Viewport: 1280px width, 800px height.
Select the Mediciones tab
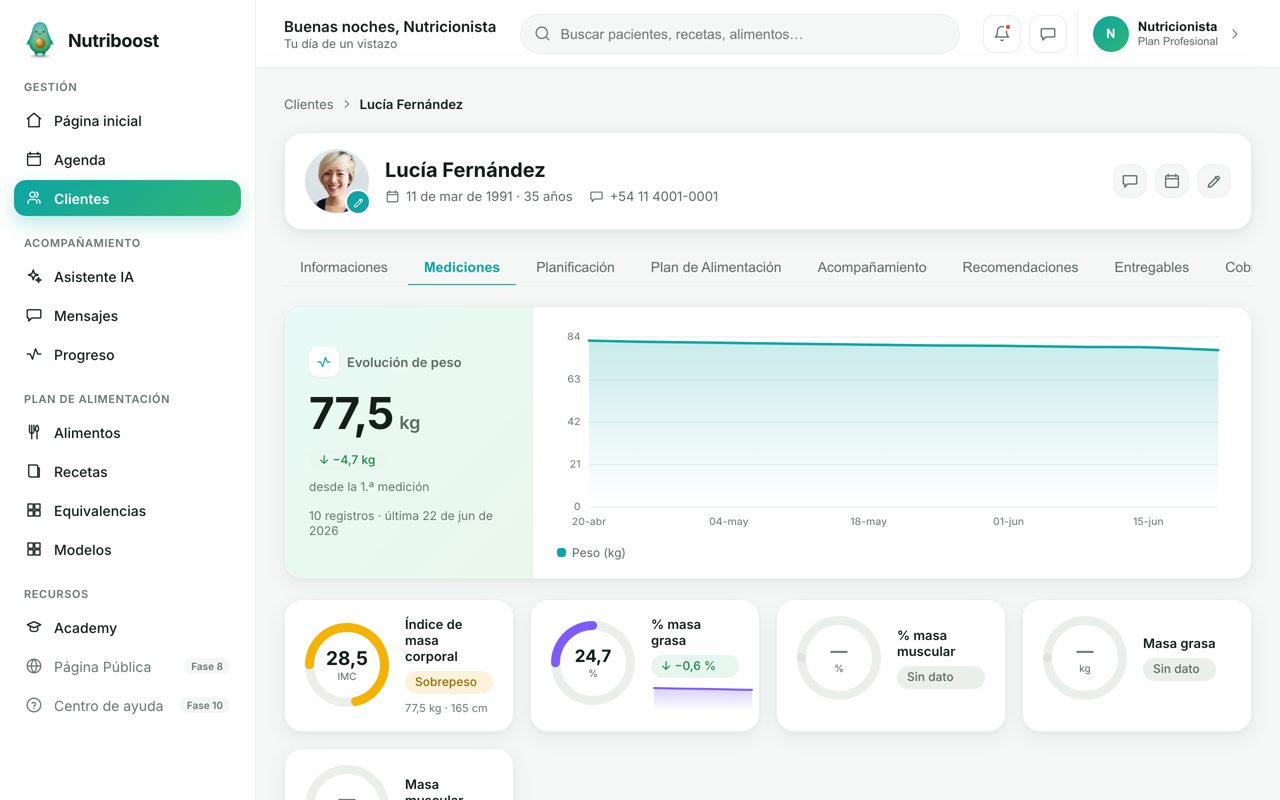pos(462,267)
